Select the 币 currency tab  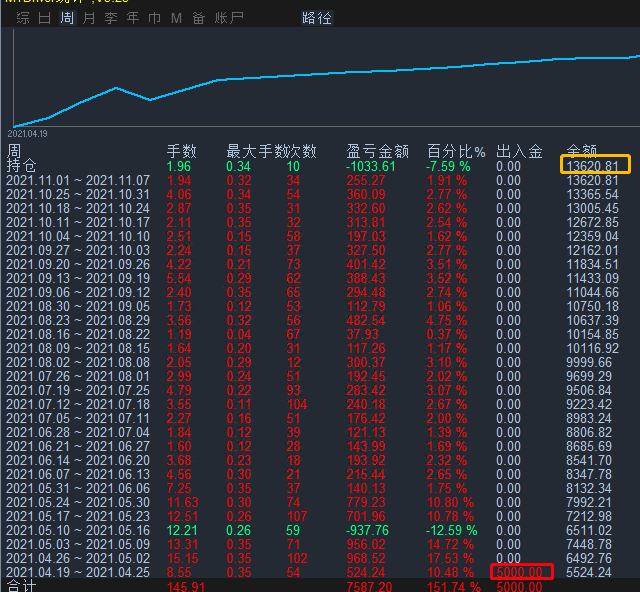[x=155, y=18]
